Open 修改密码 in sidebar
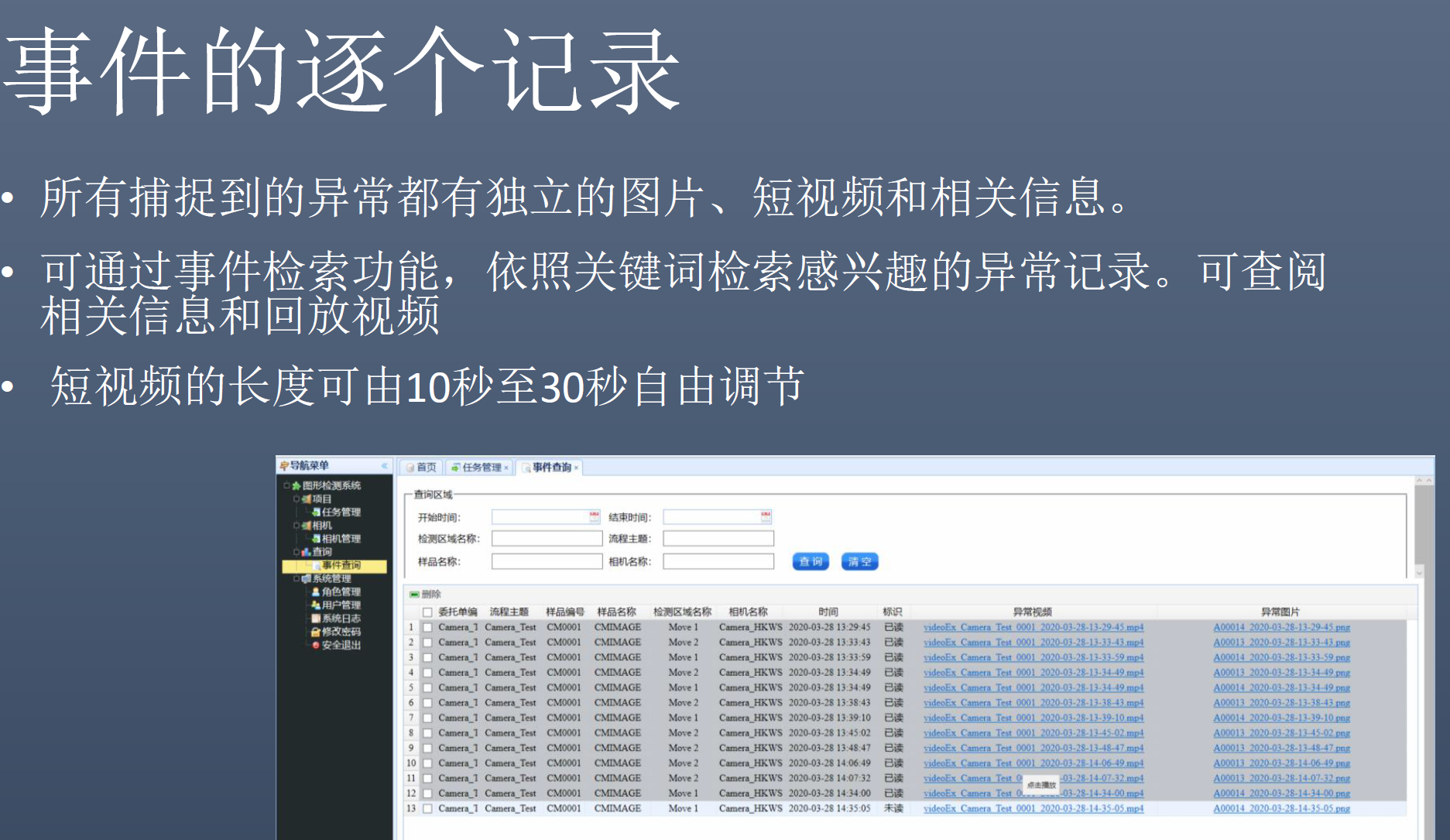1450x840 pixels. (x=341, y=632)
